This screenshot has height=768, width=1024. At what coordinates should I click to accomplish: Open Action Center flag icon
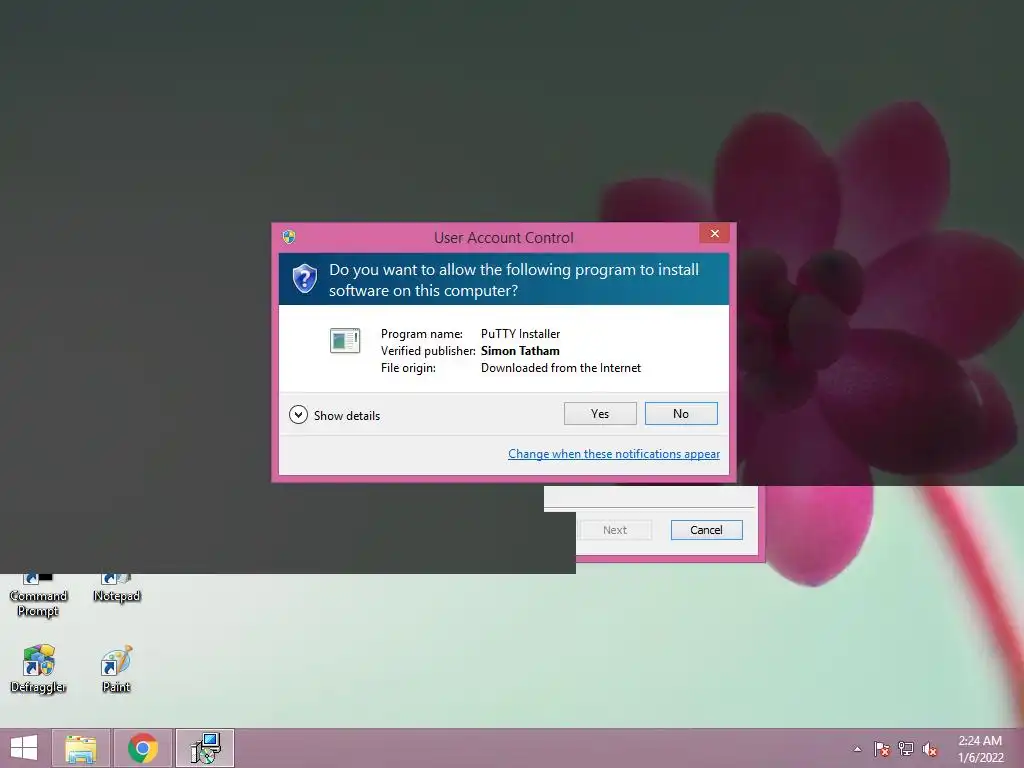[882, 749]
